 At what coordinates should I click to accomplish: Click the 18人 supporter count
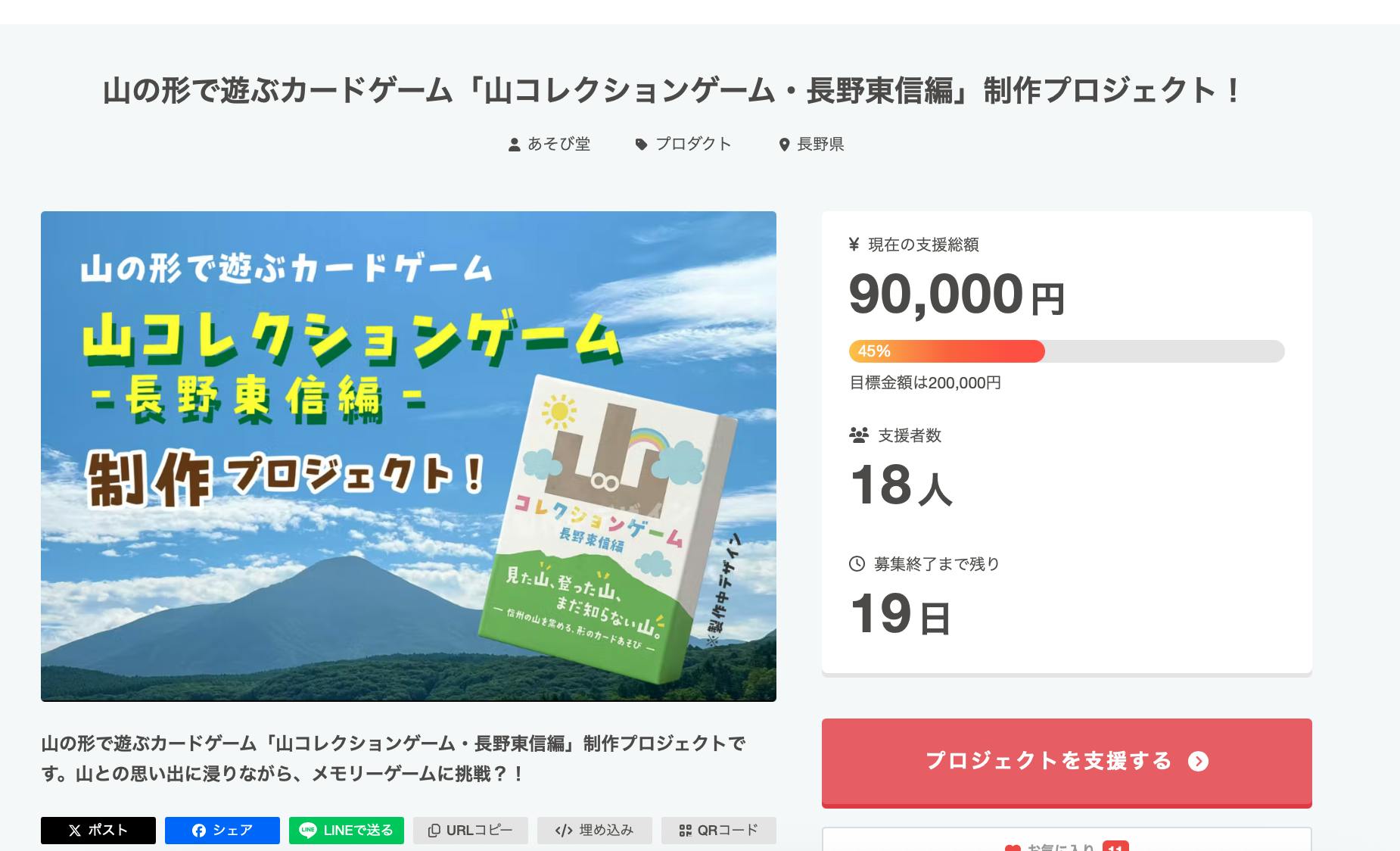[x=901, y=485]
